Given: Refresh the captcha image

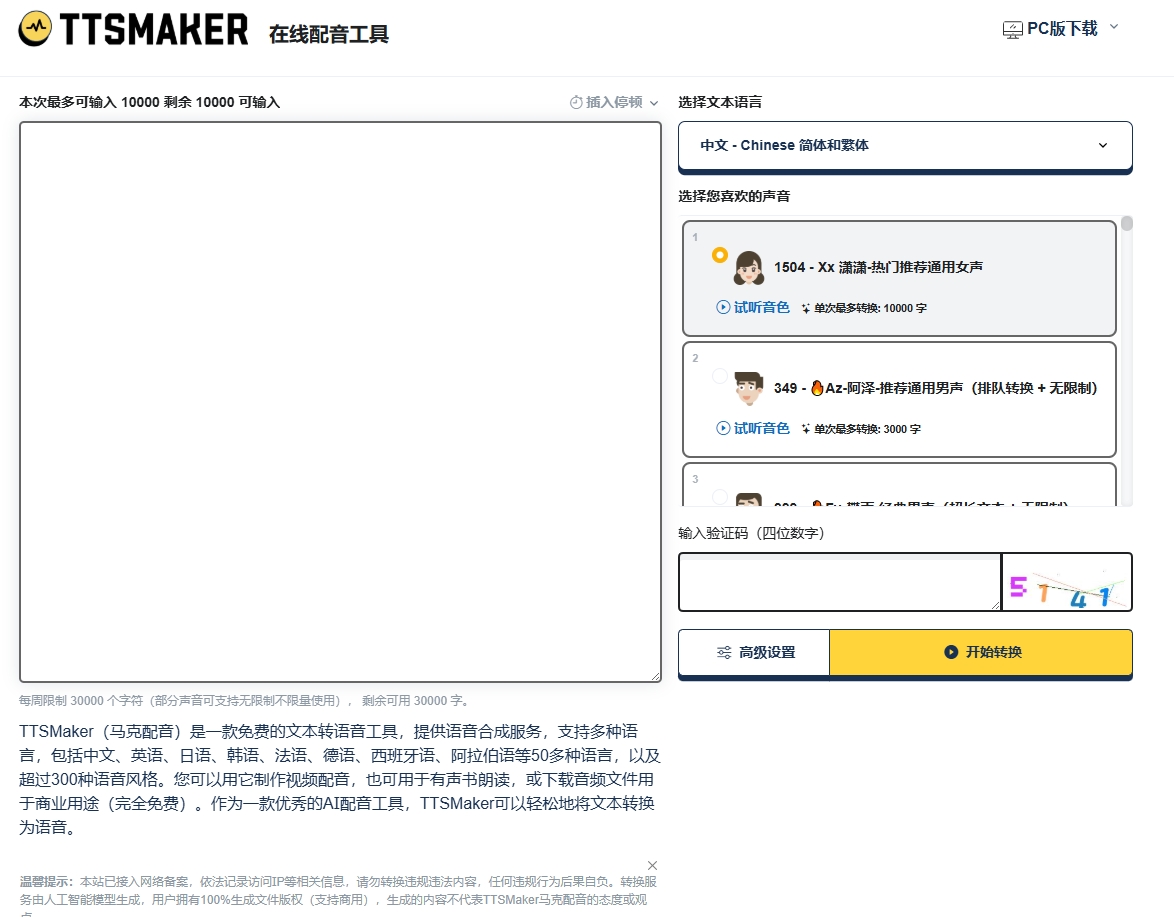Looking at the screenshot, I should (x=1067, y=582).
